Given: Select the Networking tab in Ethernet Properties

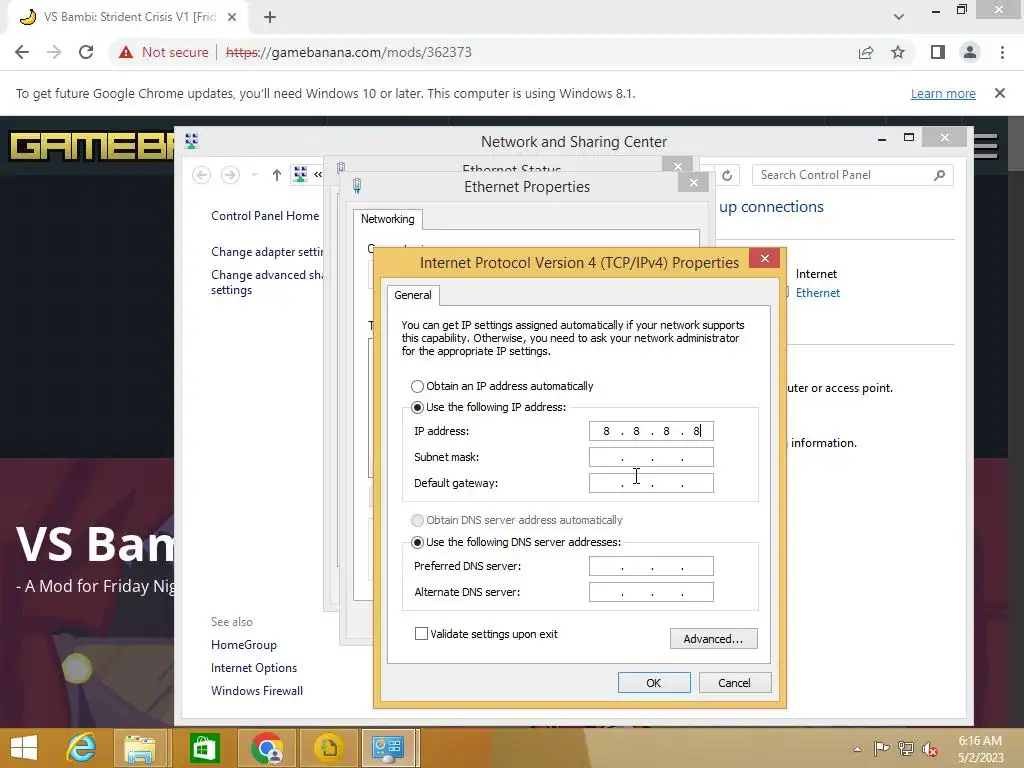Looking at the screenshot, I should coord(387,219).
